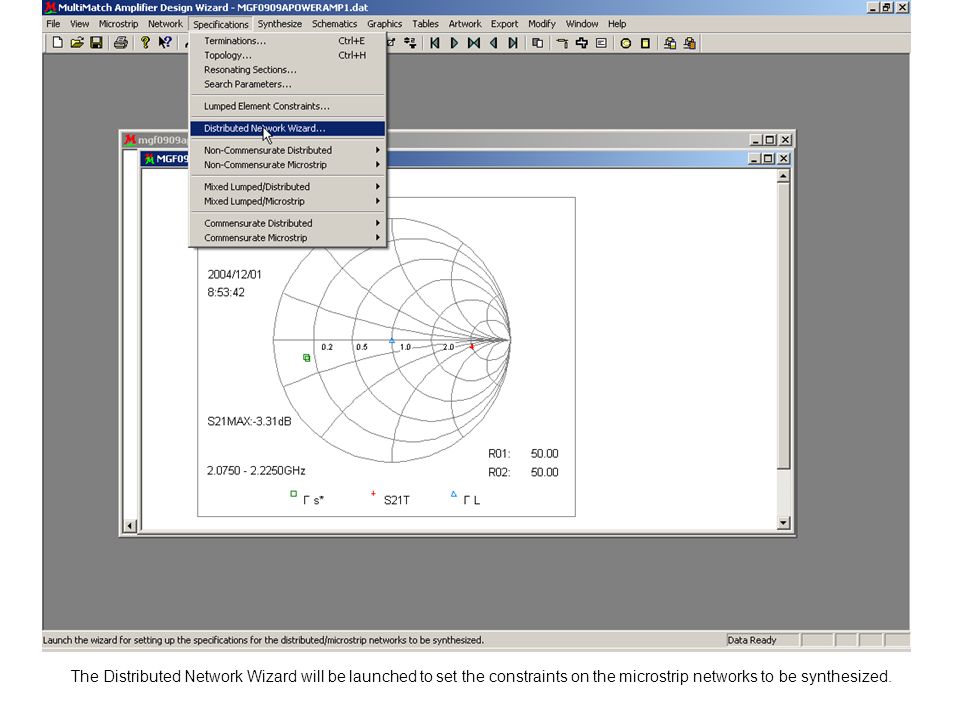960x720 pixels.
Task: Open the Network menu
Action: [165, 24]
